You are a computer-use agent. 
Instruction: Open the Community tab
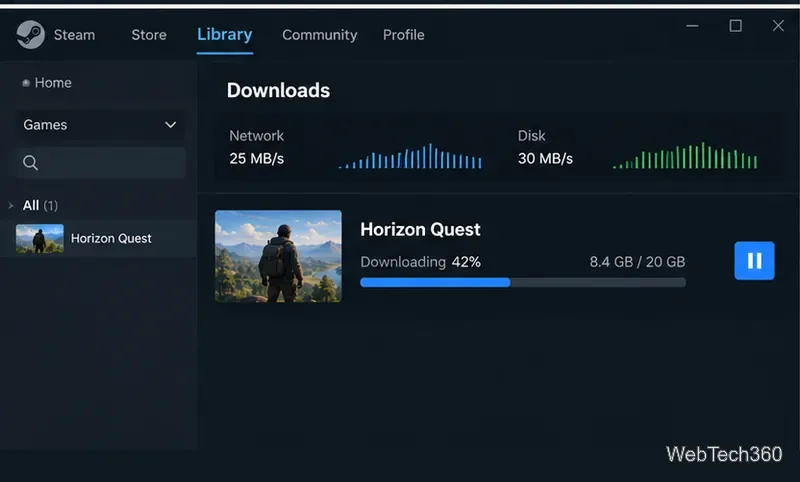point(320,35)
